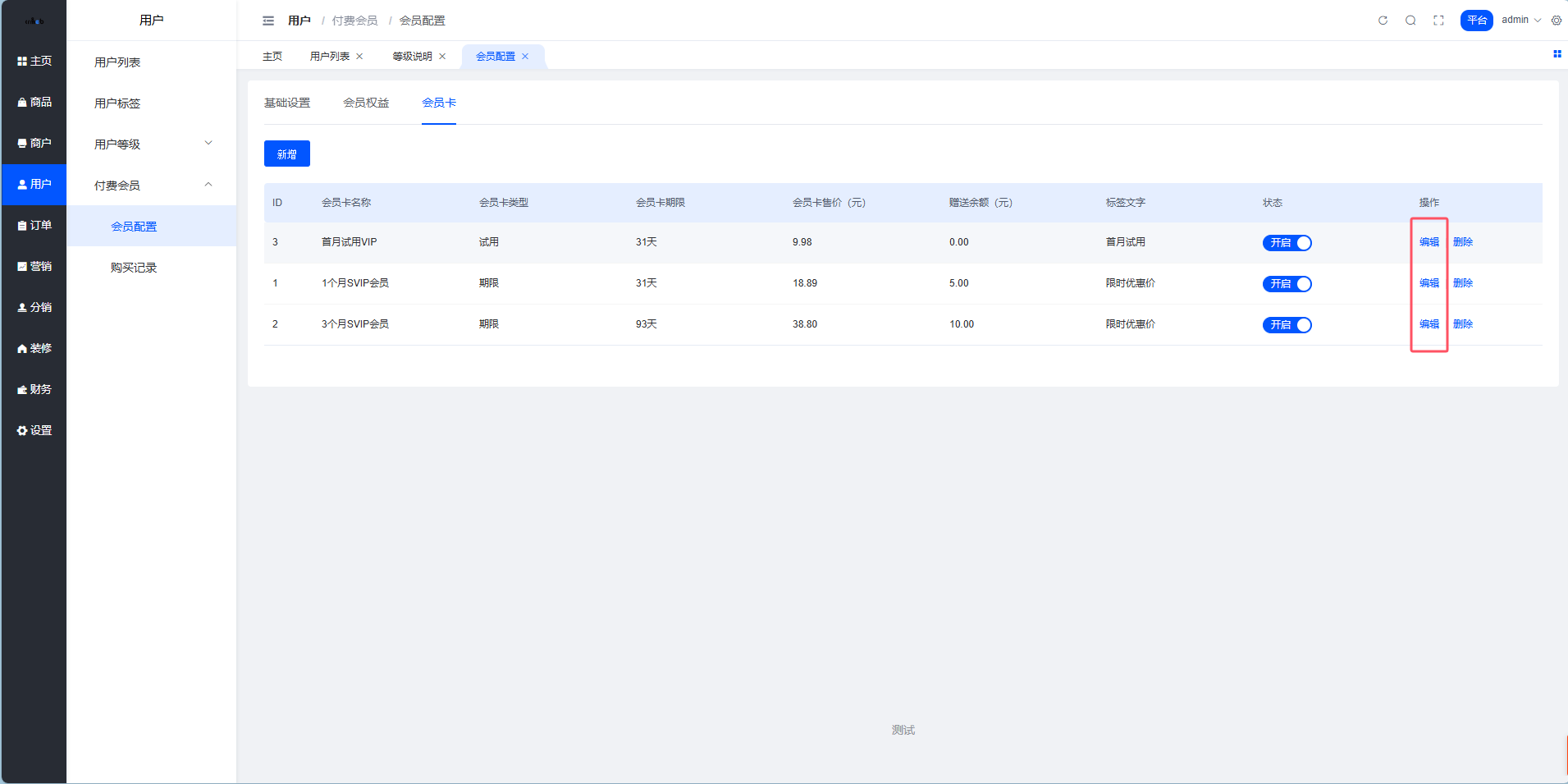Disable the 首月试用VIP status switch
Viewport: 1568px width, 784px height.
pos(1287,243)
